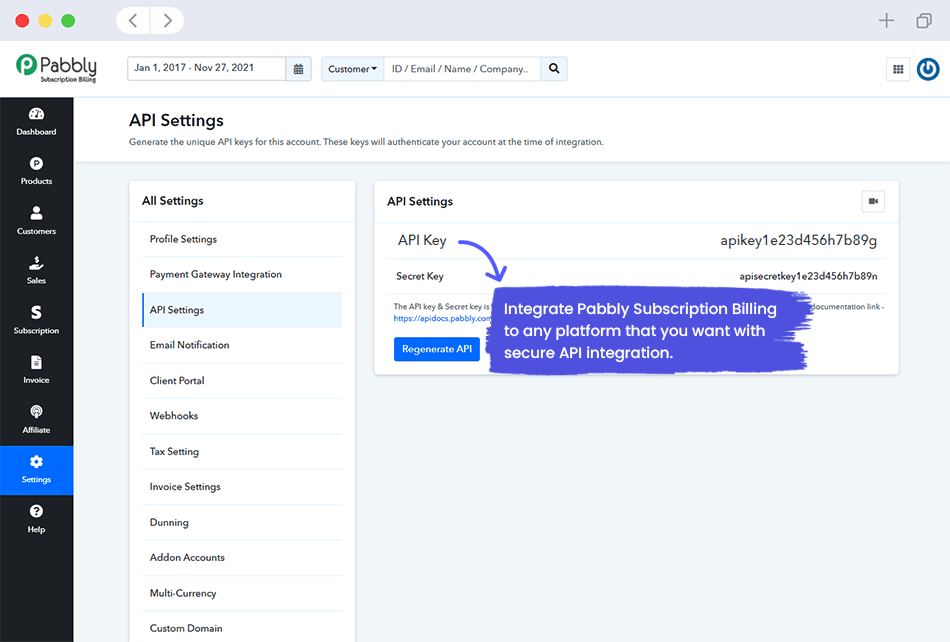Viewport: 950px width, 642px height.
Task: Click the ID / Email search input
Action: 460,69
